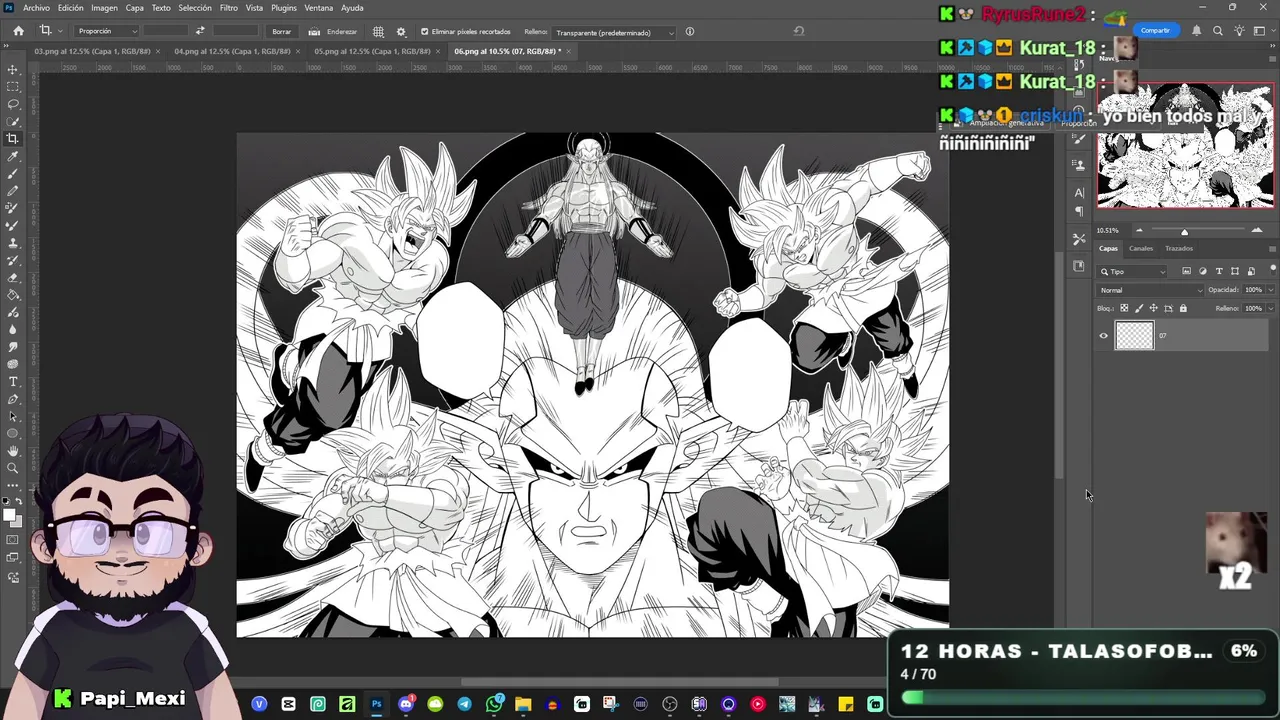The height and width of the screenshot is (720, 1280).
Task: Open the Relleno Transparente (predeterminado) dropdown
Action: (614, 32)
